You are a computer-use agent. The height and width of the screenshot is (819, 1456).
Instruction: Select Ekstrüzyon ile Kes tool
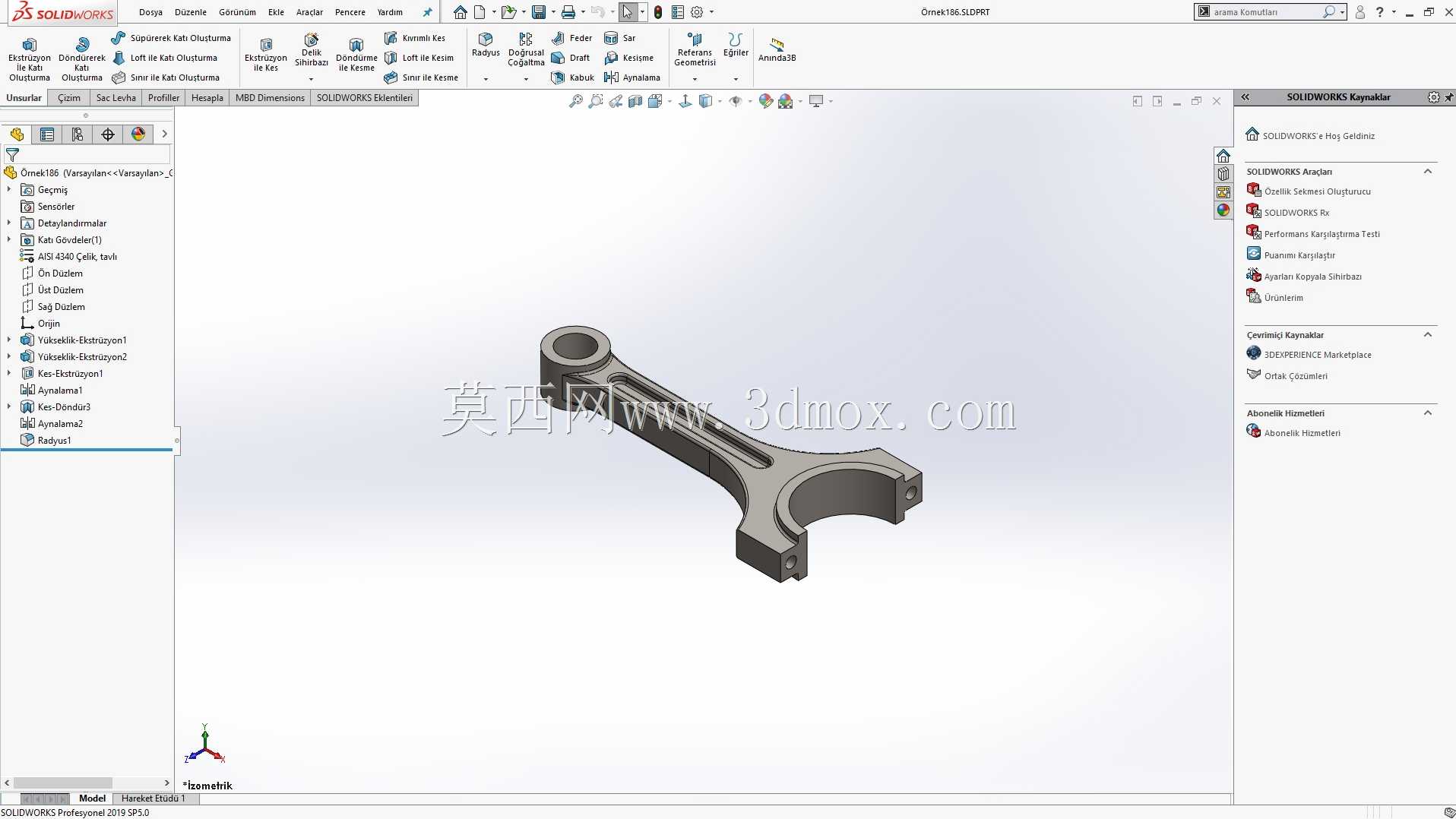265,55
